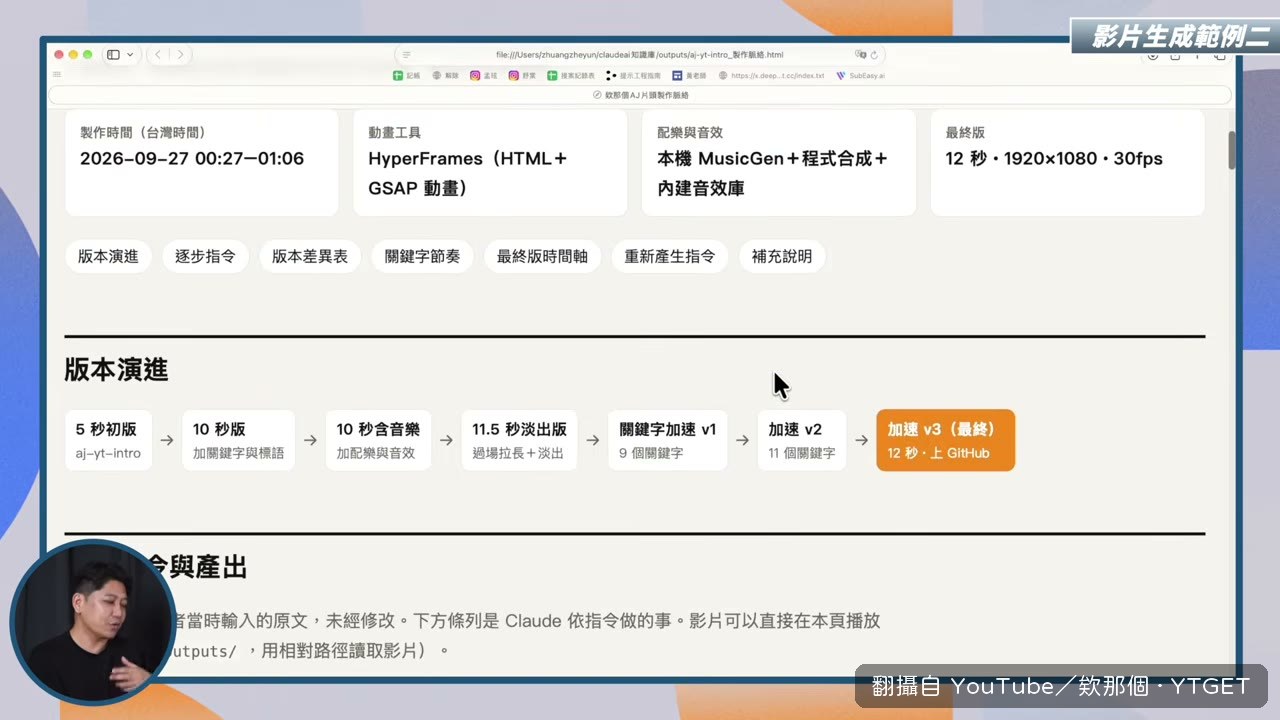Click the 動畫工具 HyperFrames info card
Viewport: 1280px width, 720px height.
[490, 162]
